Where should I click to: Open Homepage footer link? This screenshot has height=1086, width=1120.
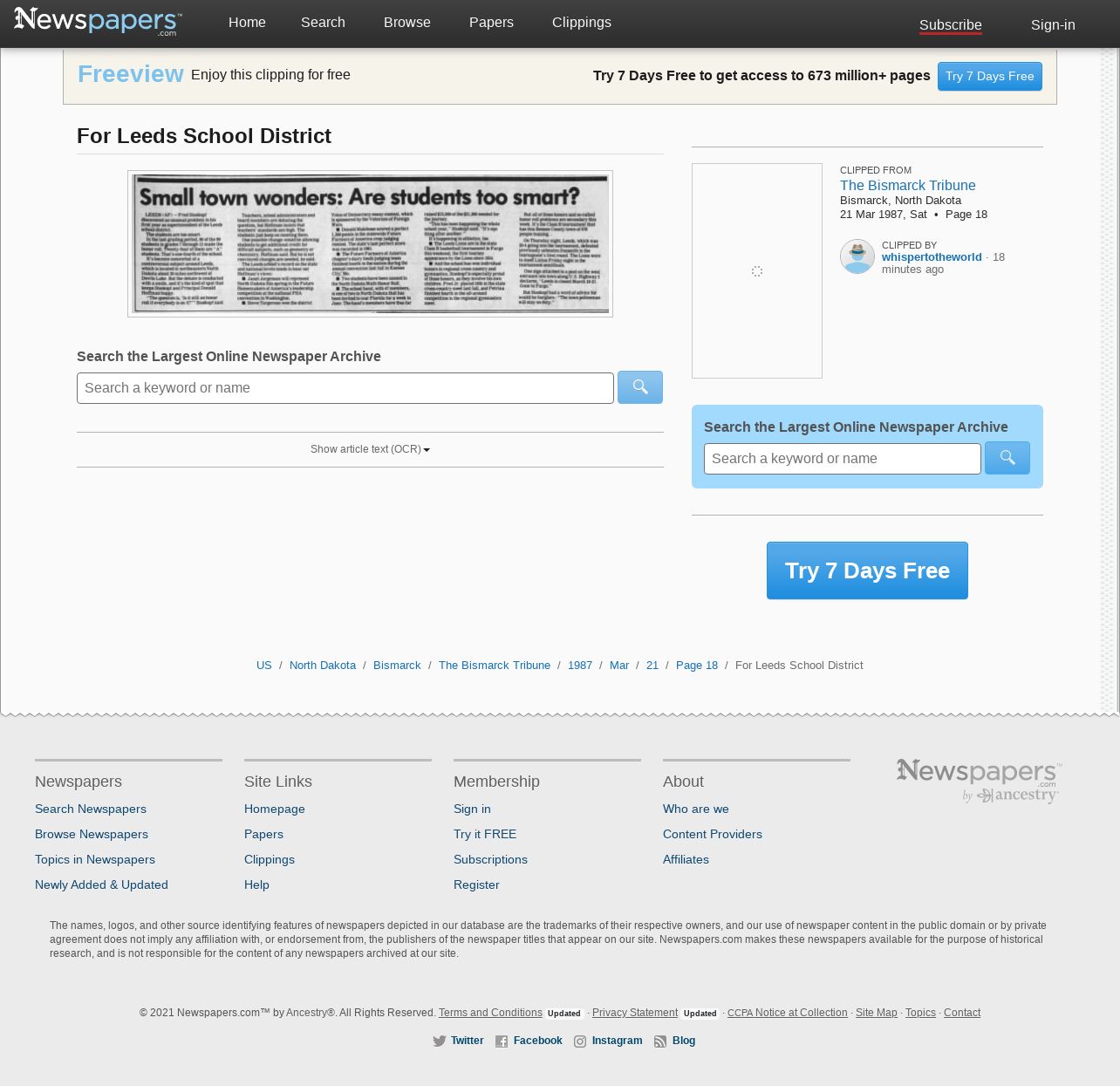coord(275,809)
